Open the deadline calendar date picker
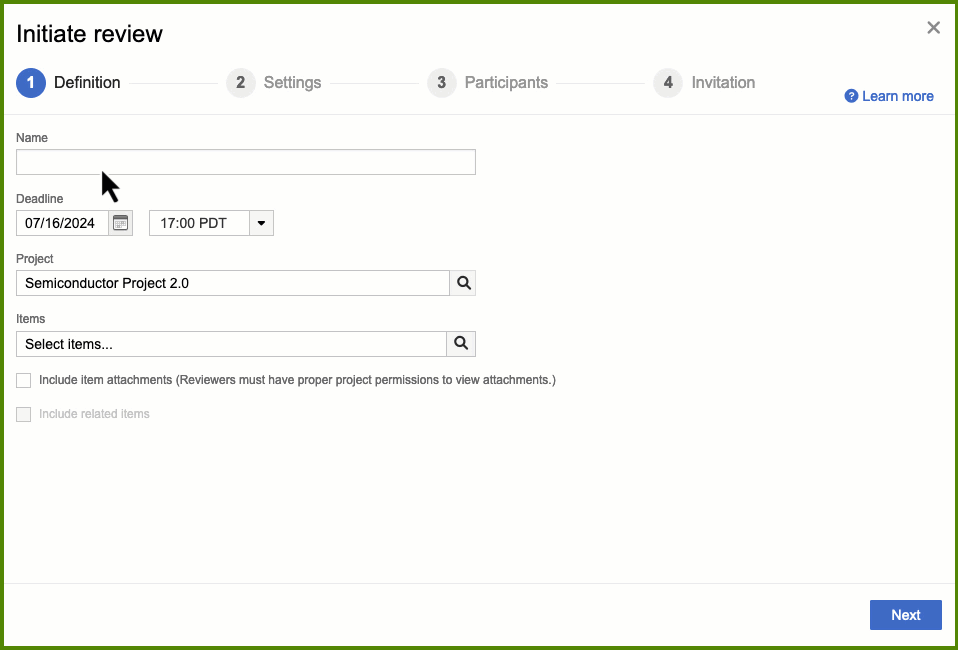Image resolution: width=958 pixels, height=650 pixels. 120,223
